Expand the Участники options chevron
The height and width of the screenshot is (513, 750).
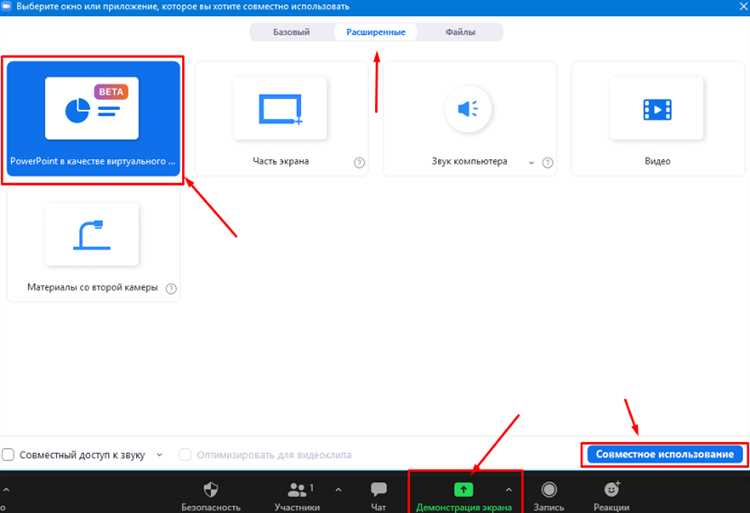pyautogui.click(x=339, y=490)
